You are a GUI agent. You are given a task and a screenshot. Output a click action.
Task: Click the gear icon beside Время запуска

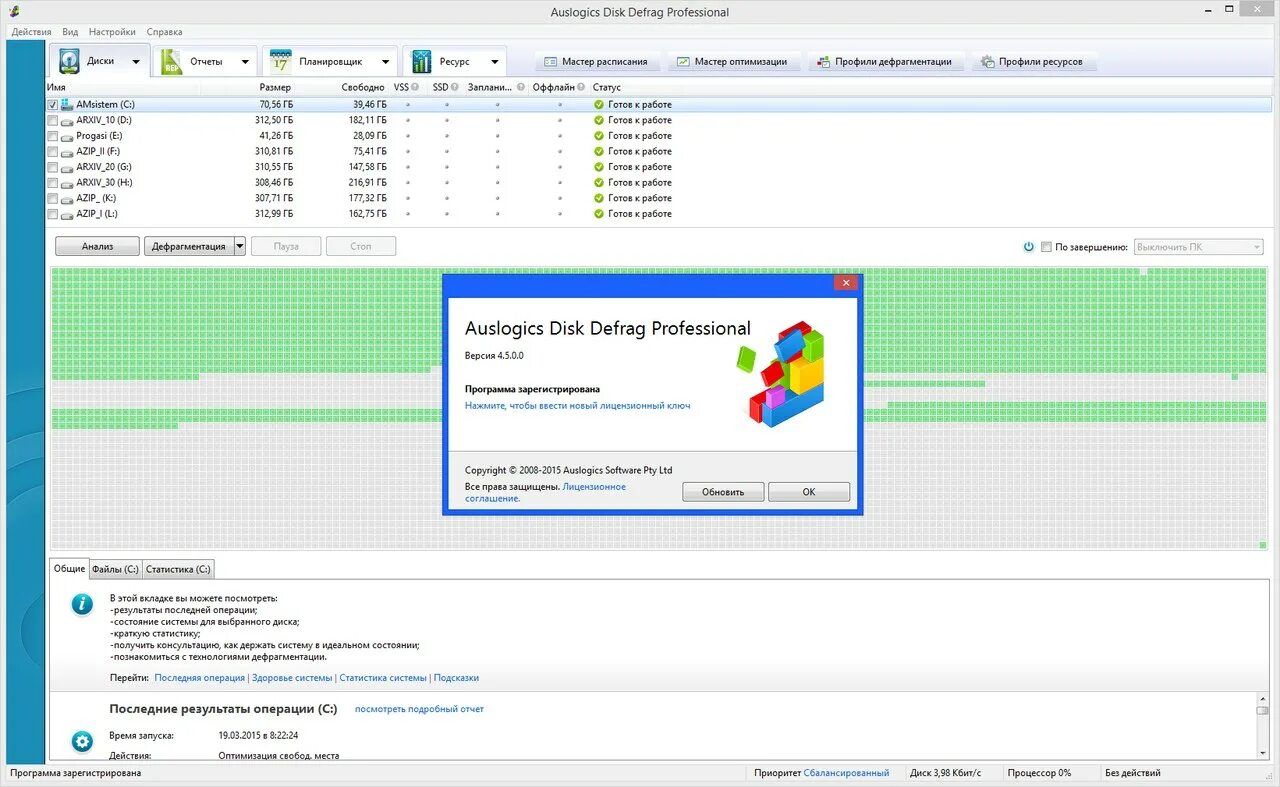tap(82, 741)
